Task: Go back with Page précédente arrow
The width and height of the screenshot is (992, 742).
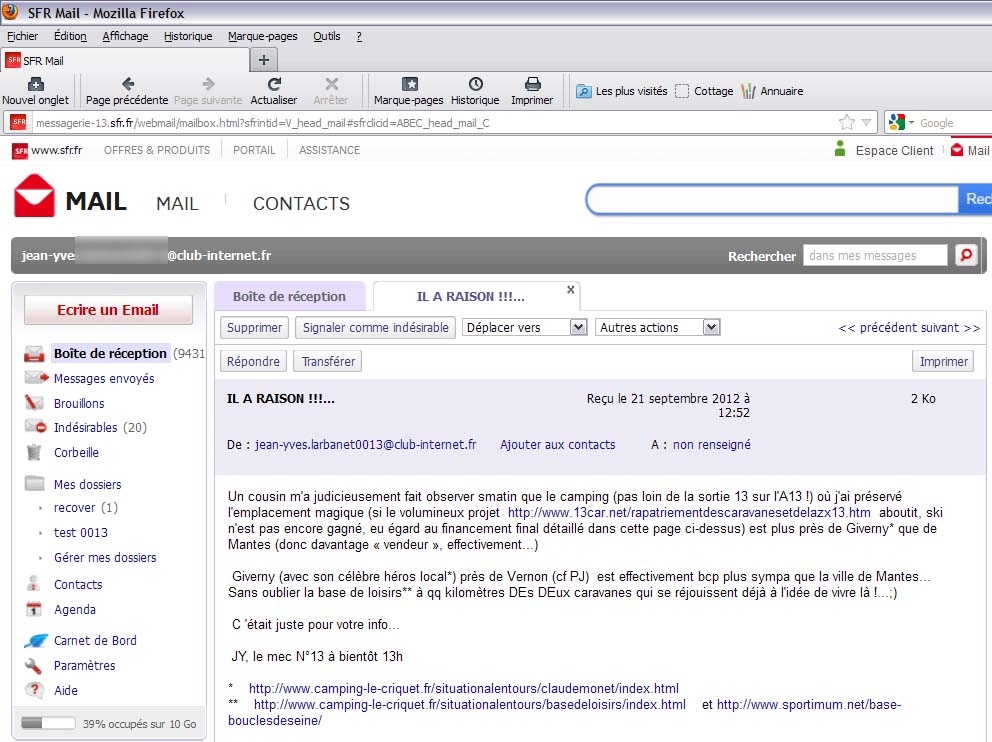Action: coord(128,83)
